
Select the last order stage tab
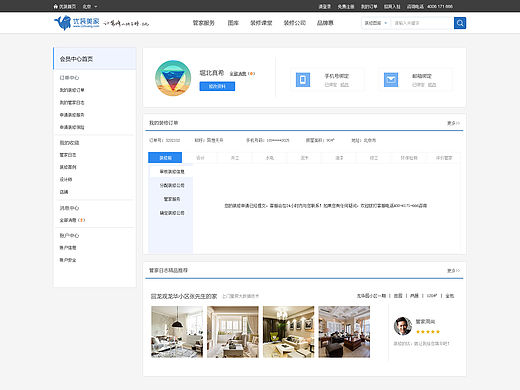[444, 158]
